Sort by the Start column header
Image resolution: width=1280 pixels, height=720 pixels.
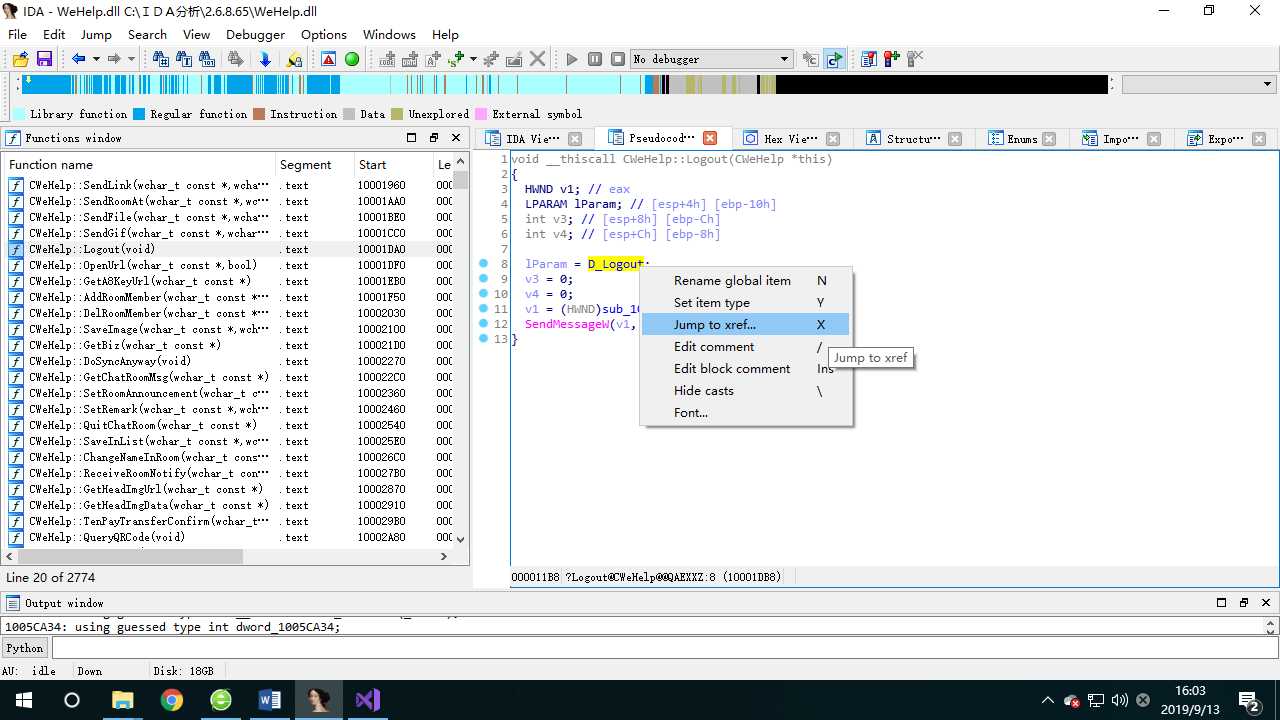[x=394, y=165]
